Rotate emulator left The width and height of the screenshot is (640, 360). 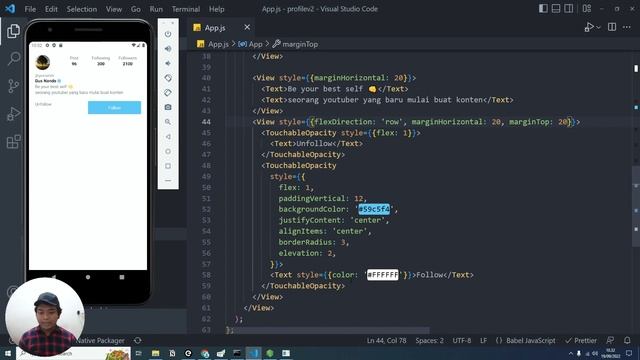point(168,78)
